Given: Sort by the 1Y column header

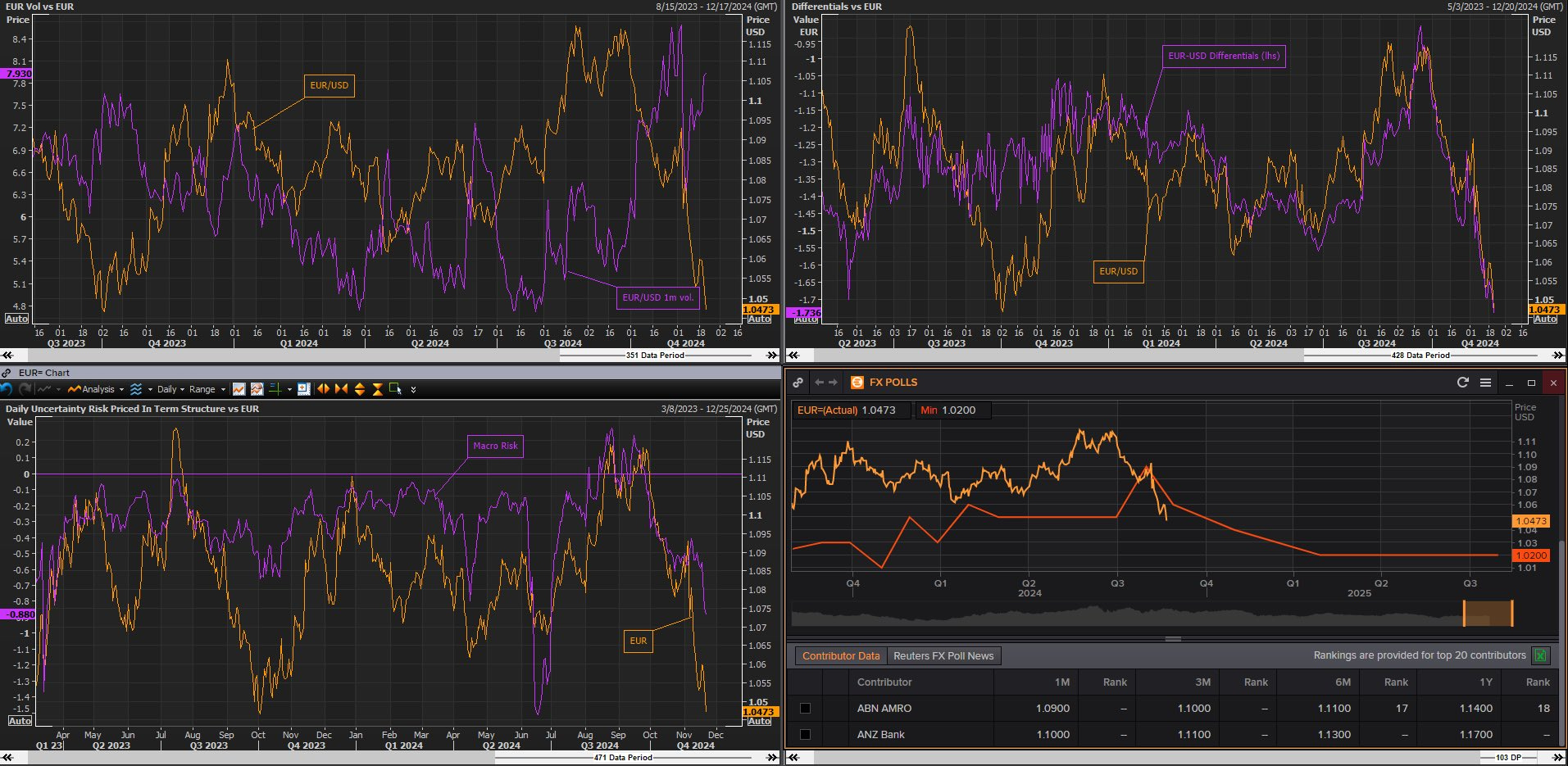Looking at the screenshot, I should [1459, 682].
